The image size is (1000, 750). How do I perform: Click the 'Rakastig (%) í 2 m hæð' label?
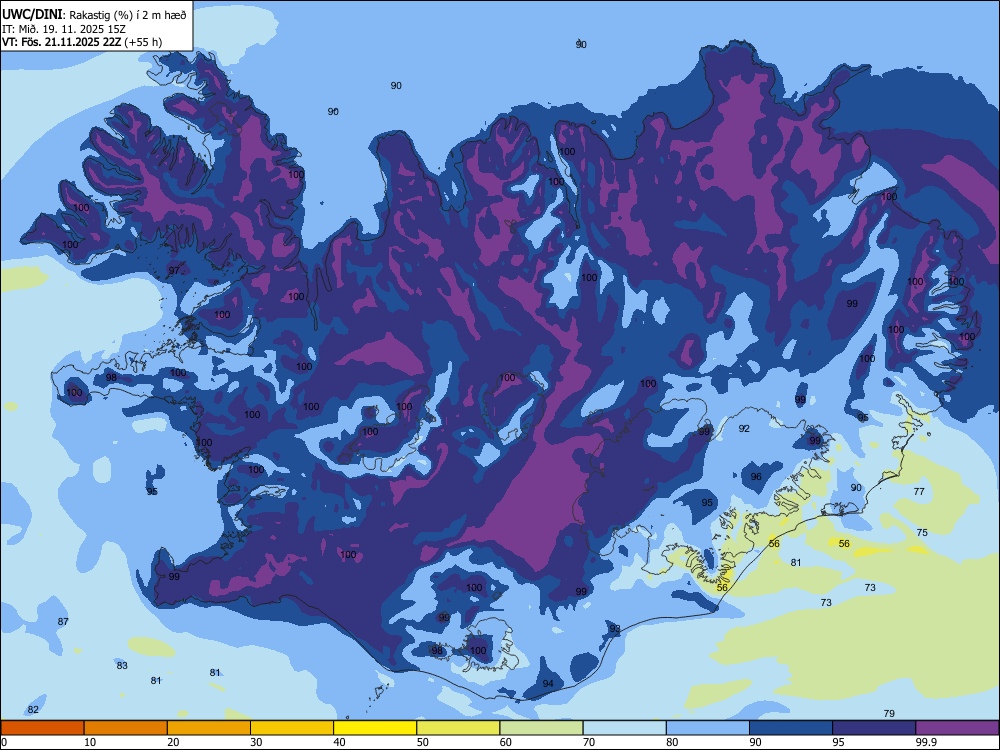[x=128, y=15]
